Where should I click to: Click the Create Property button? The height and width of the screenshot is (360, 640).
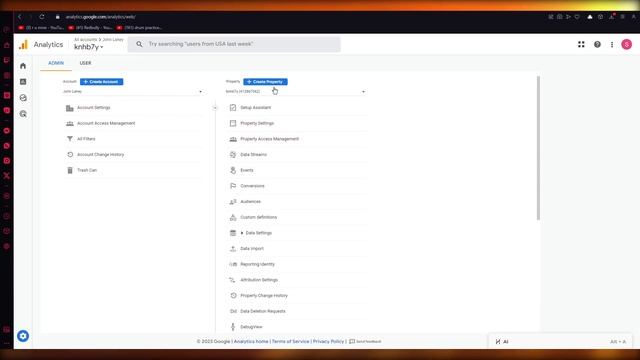[x=265, y=82]
